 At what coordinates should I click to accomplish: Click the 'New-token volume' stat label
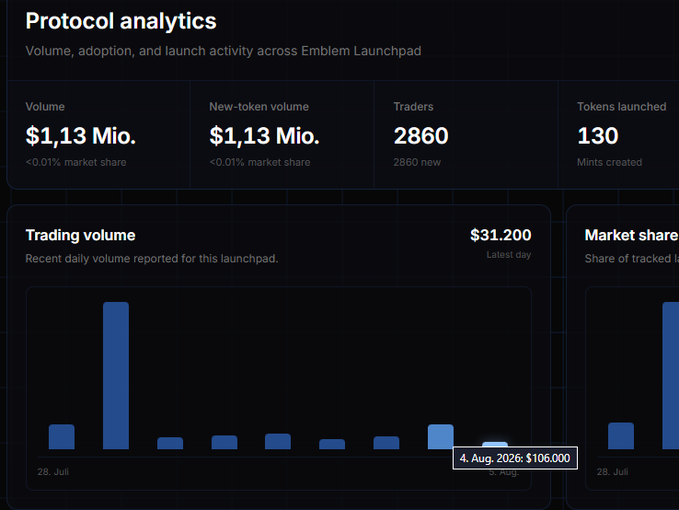pos(259,107)
